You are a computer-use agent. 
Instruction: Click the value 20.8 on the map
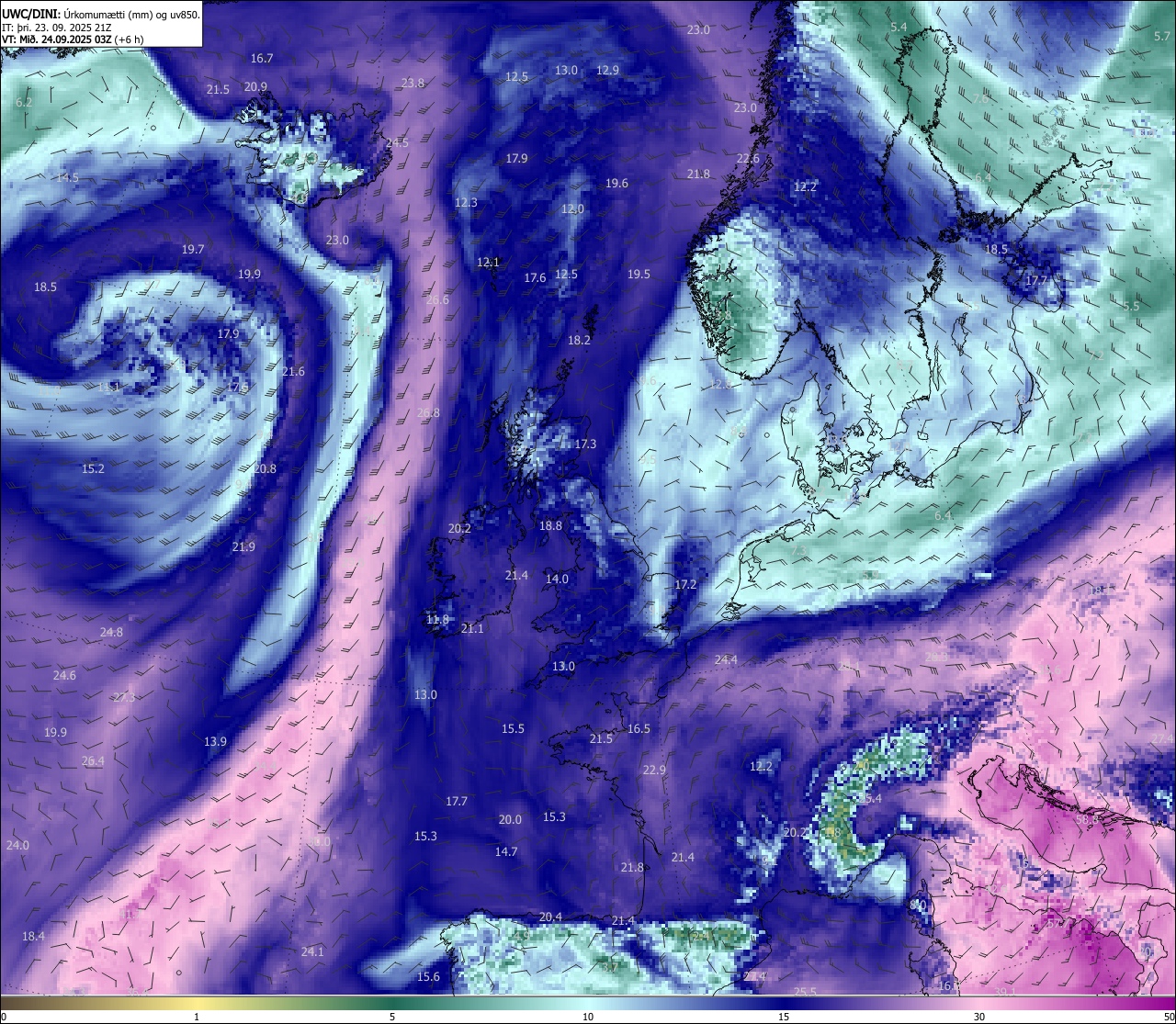tap(265, 469)
